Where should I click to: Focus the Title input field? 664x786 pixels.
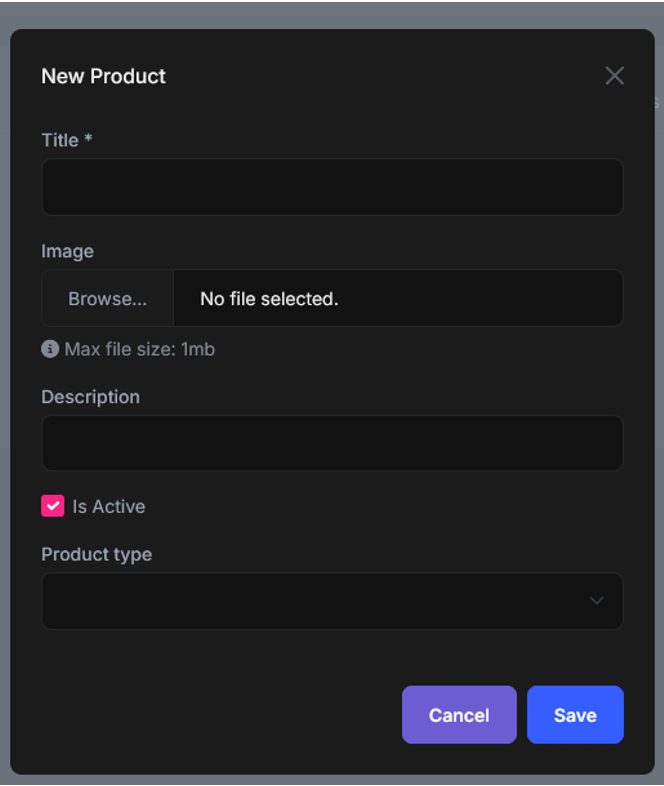(332, 187)
